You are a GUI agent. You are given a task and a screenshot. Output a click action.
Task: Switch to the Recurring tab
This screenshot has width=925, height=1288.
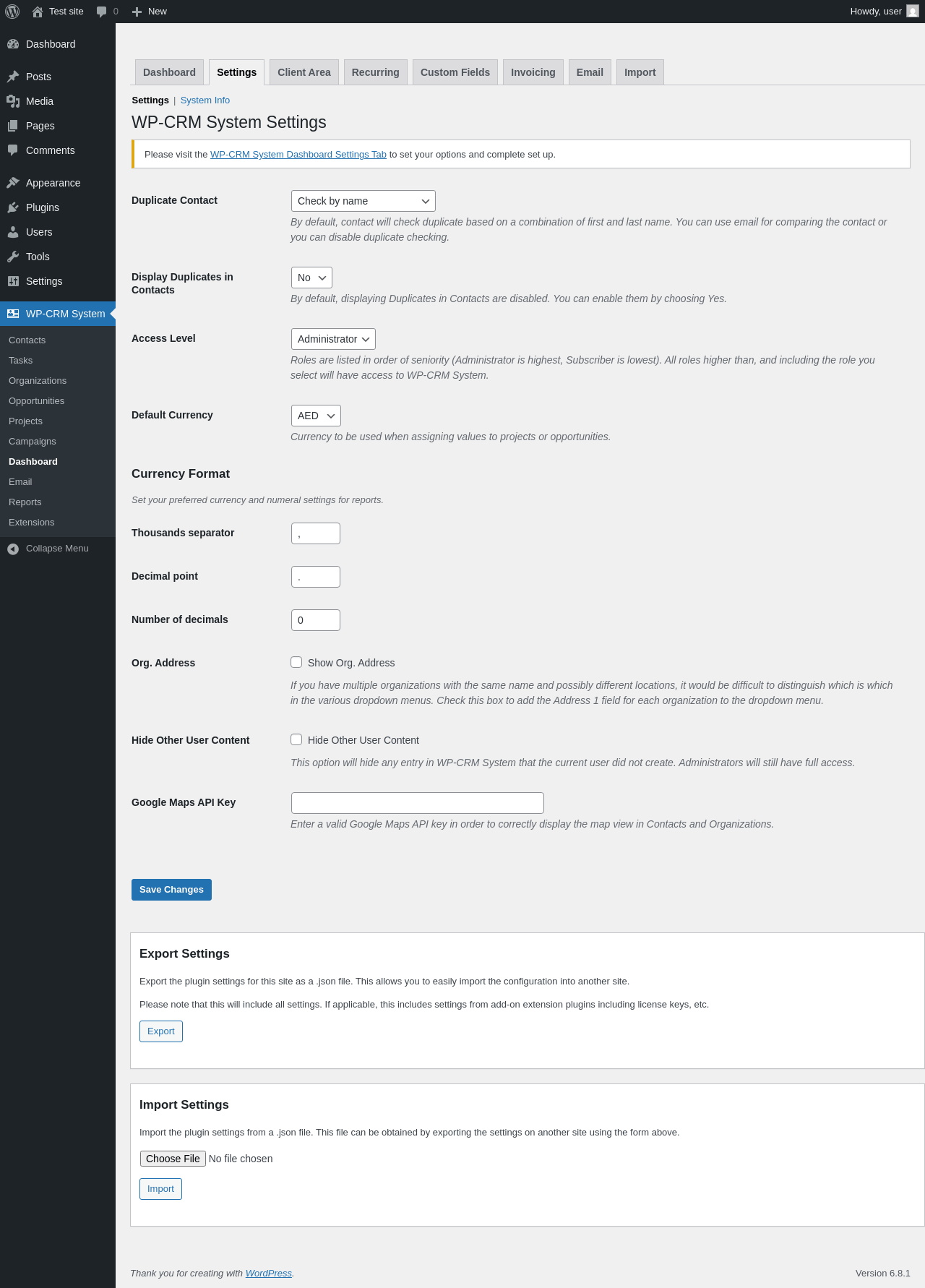(376, 72)
